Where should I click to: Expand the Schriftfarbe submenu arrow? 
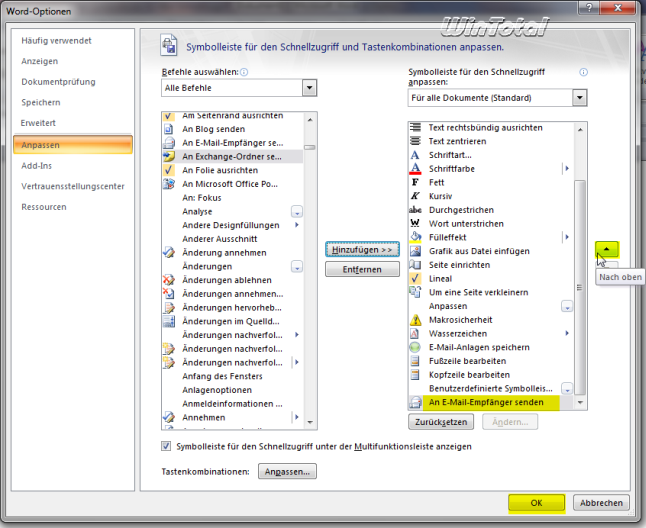(x=567, y=168)
